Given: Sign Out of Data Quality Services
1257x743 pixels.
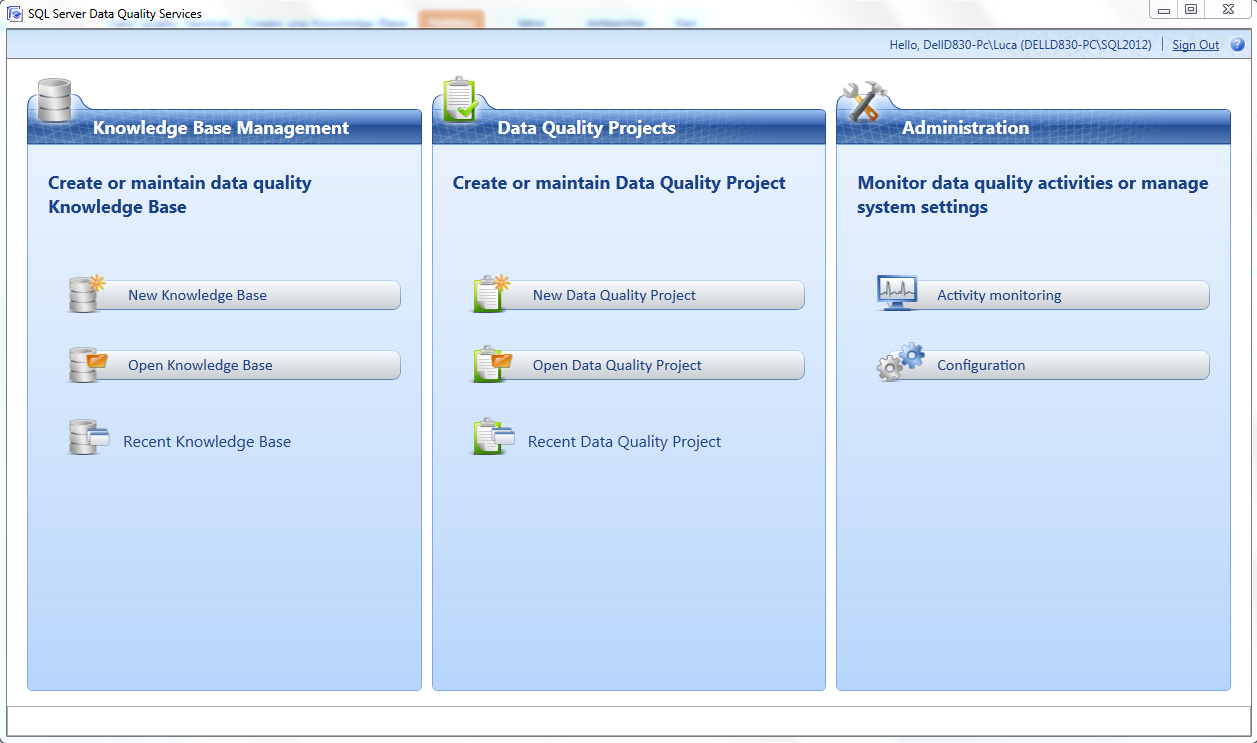Looking at the screenshot, I should pos(1195,44).
